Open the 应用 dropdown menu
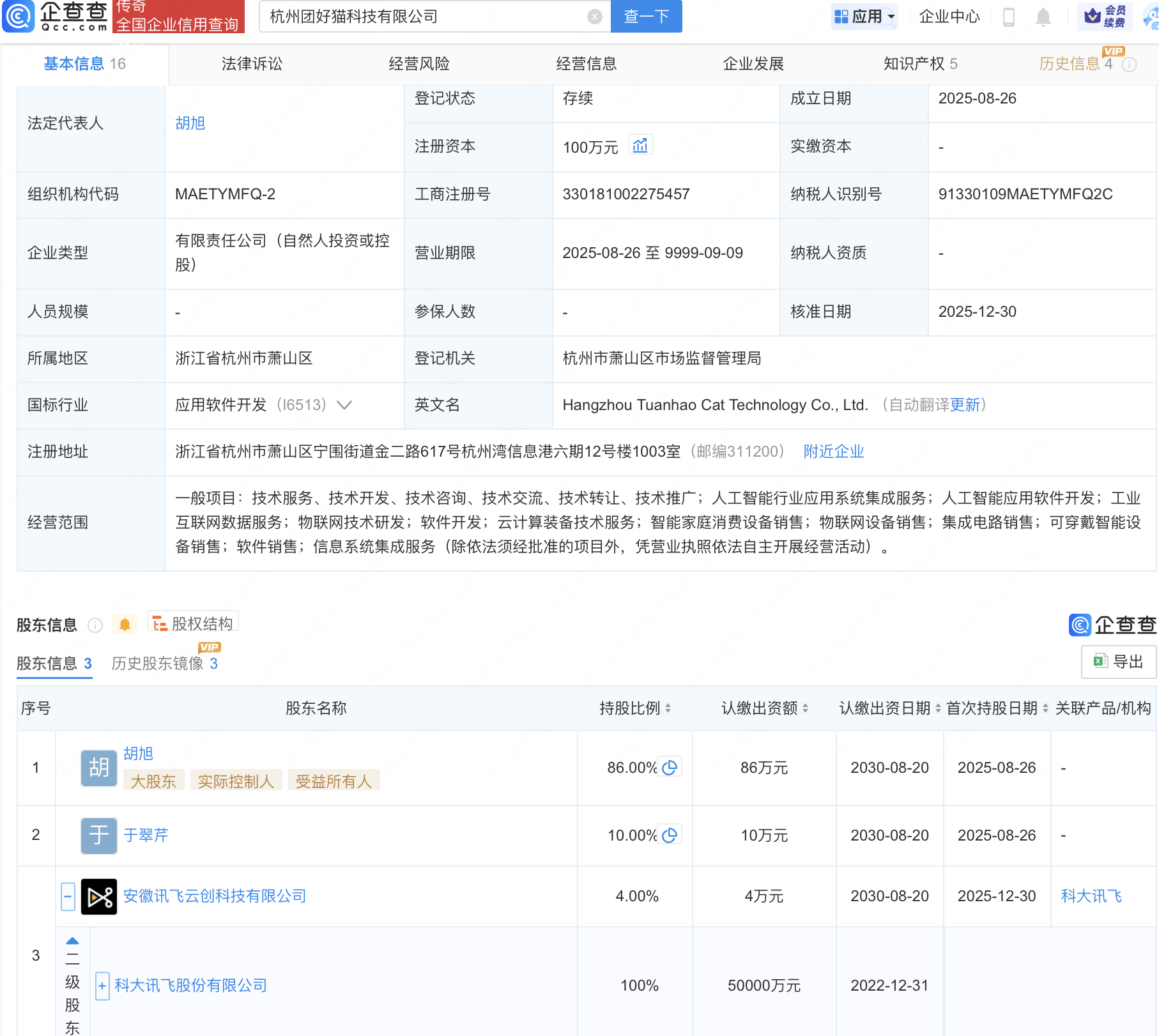Viewport: 1159px width, 1036px height. (x=866, y=17)
